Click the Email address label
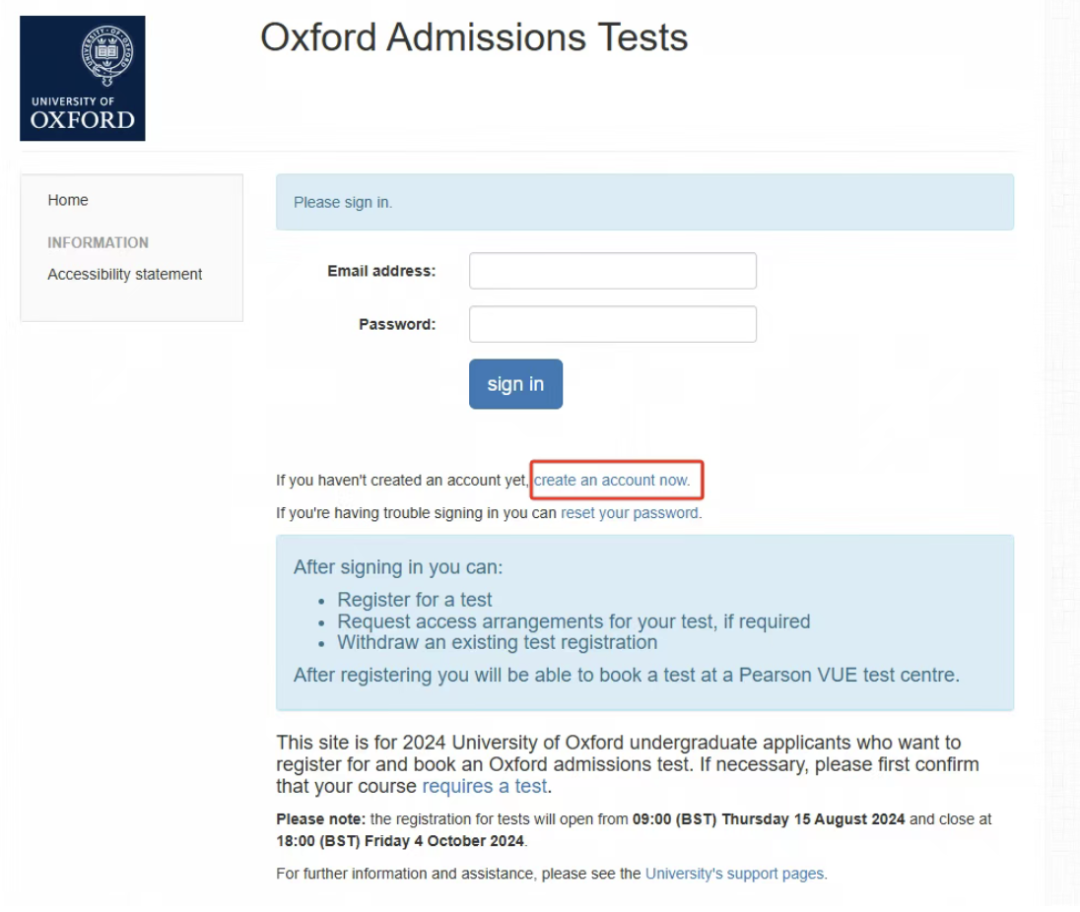 click(x=382, y=271)
